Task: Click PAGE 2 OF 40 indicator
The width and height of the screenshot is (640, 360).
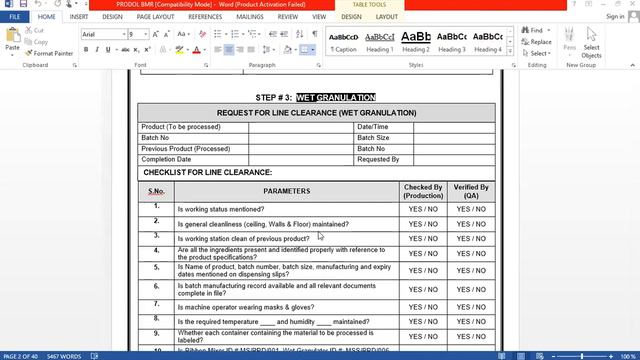Action: pyautogui.click(x=20, y=356)
